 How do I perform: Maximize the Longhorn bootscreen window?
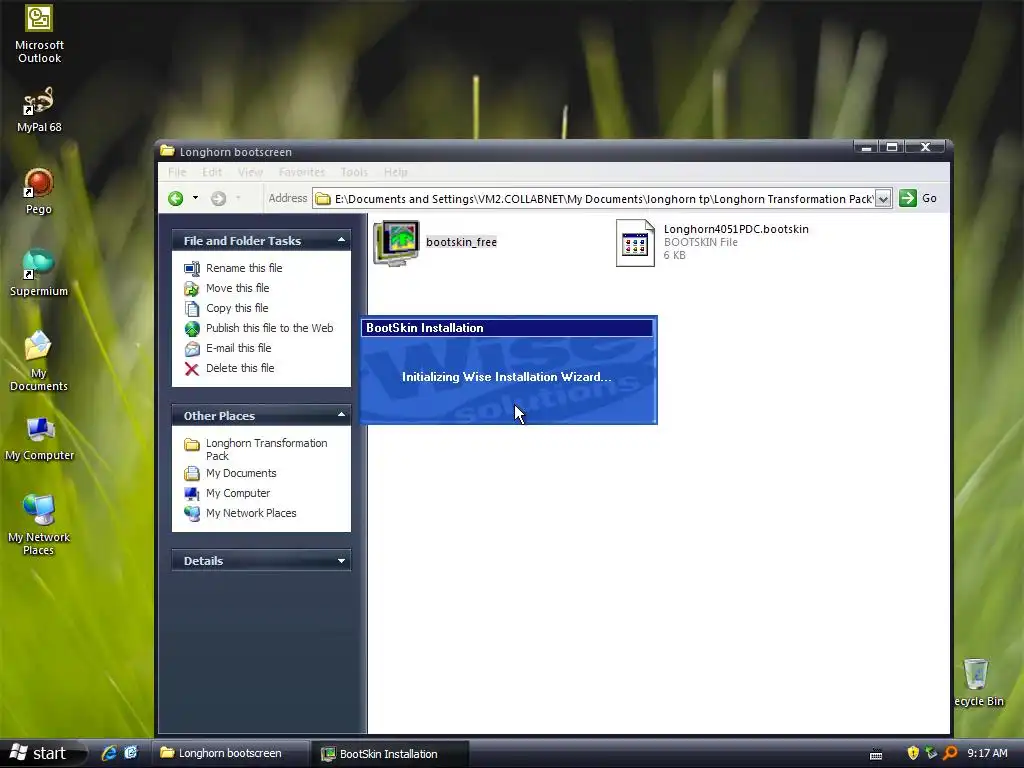pyautogui.click(x=891, y=147)
